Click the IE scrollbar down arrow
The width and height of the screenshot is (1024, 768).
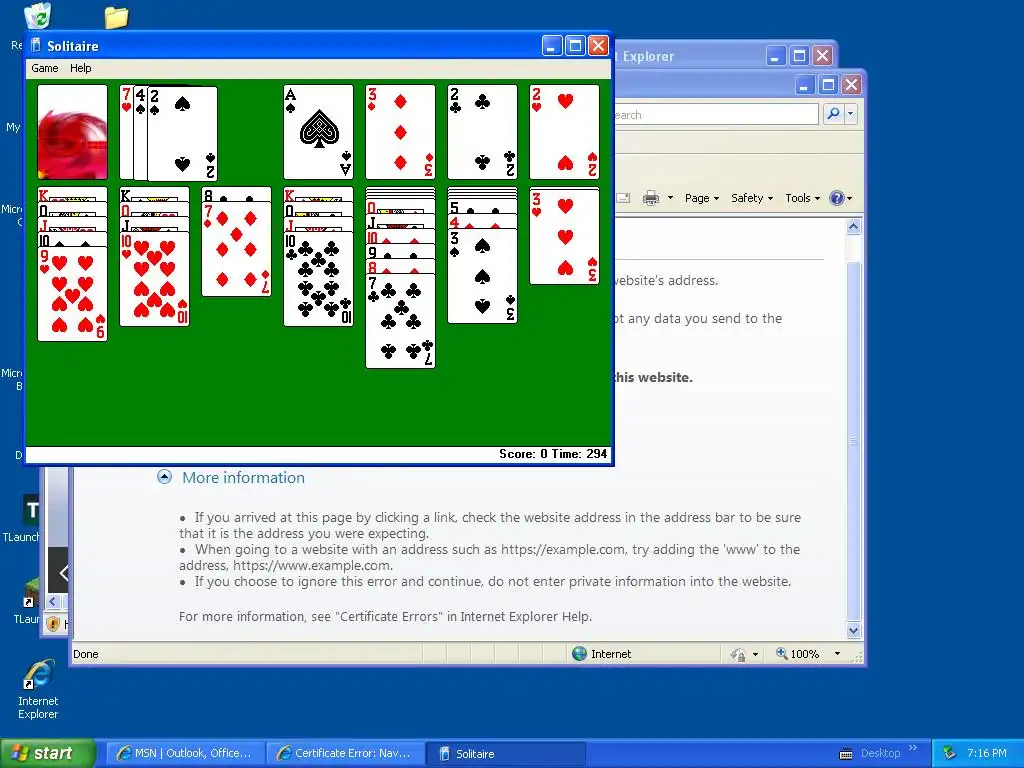[854, 631]
